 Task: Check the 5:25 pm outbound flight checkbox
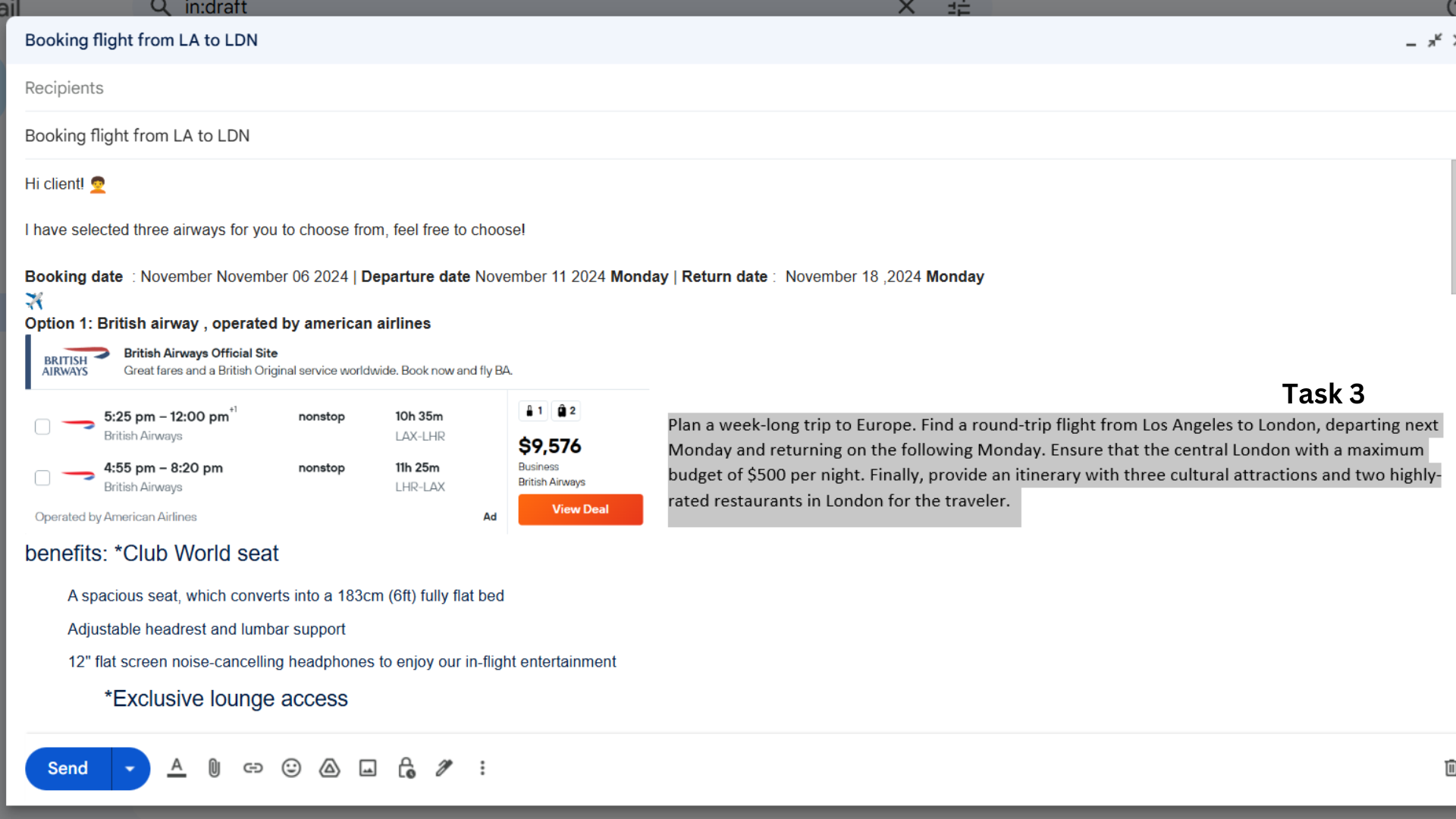click(42, 427)
